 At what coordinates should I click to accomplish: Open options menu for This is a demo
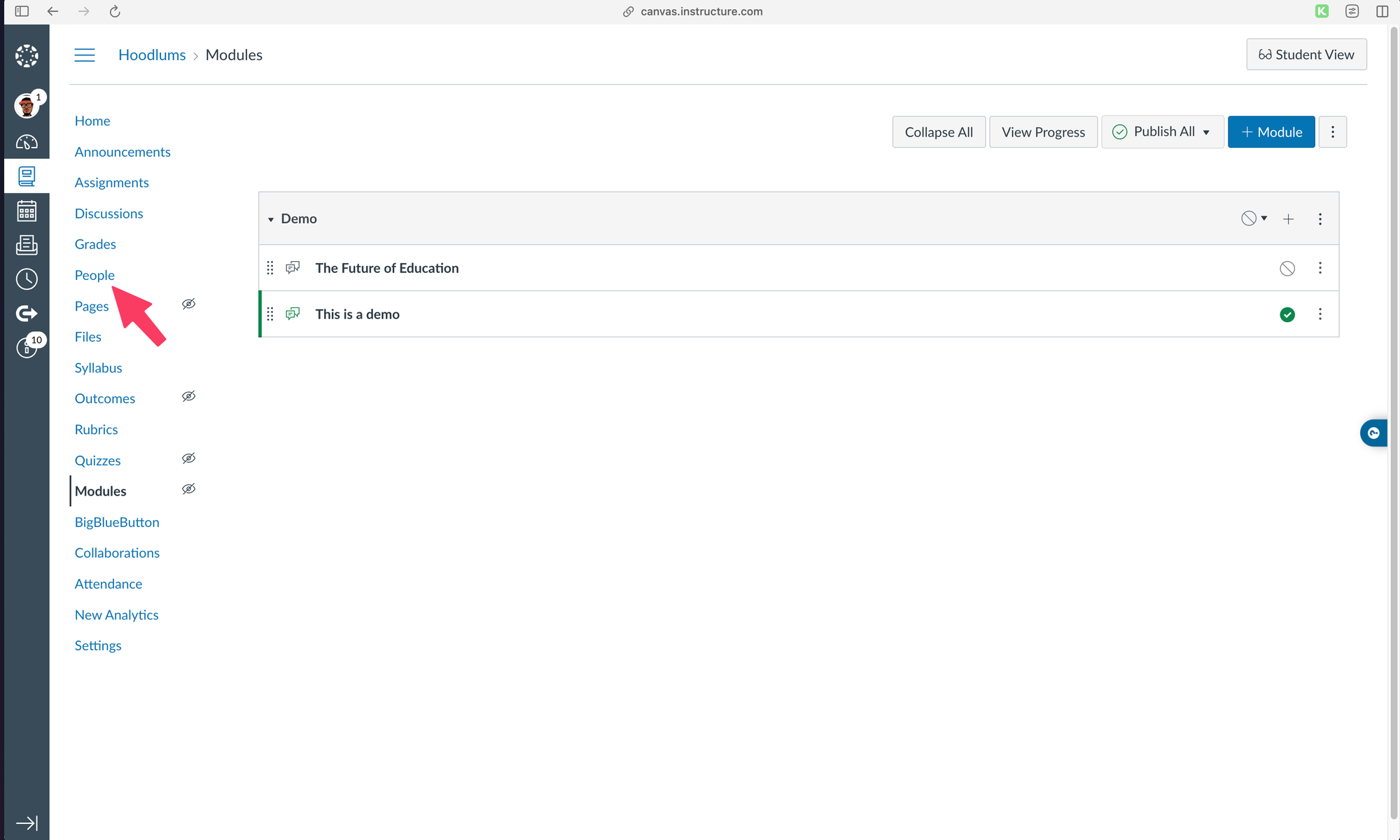(1320, 314)
